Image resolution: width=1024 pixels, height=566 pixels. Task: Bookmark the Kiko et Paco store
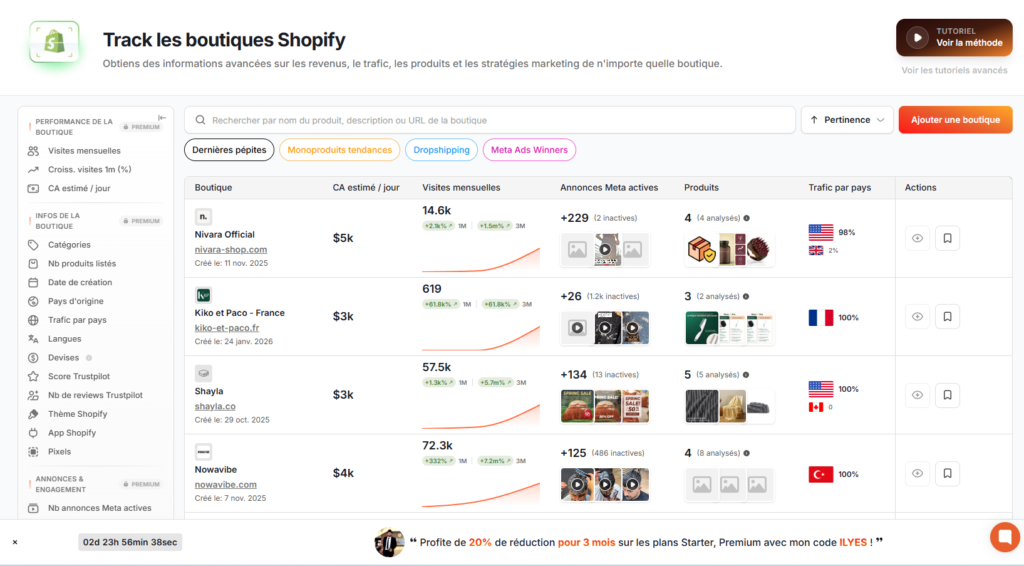[x=948, y=317]
